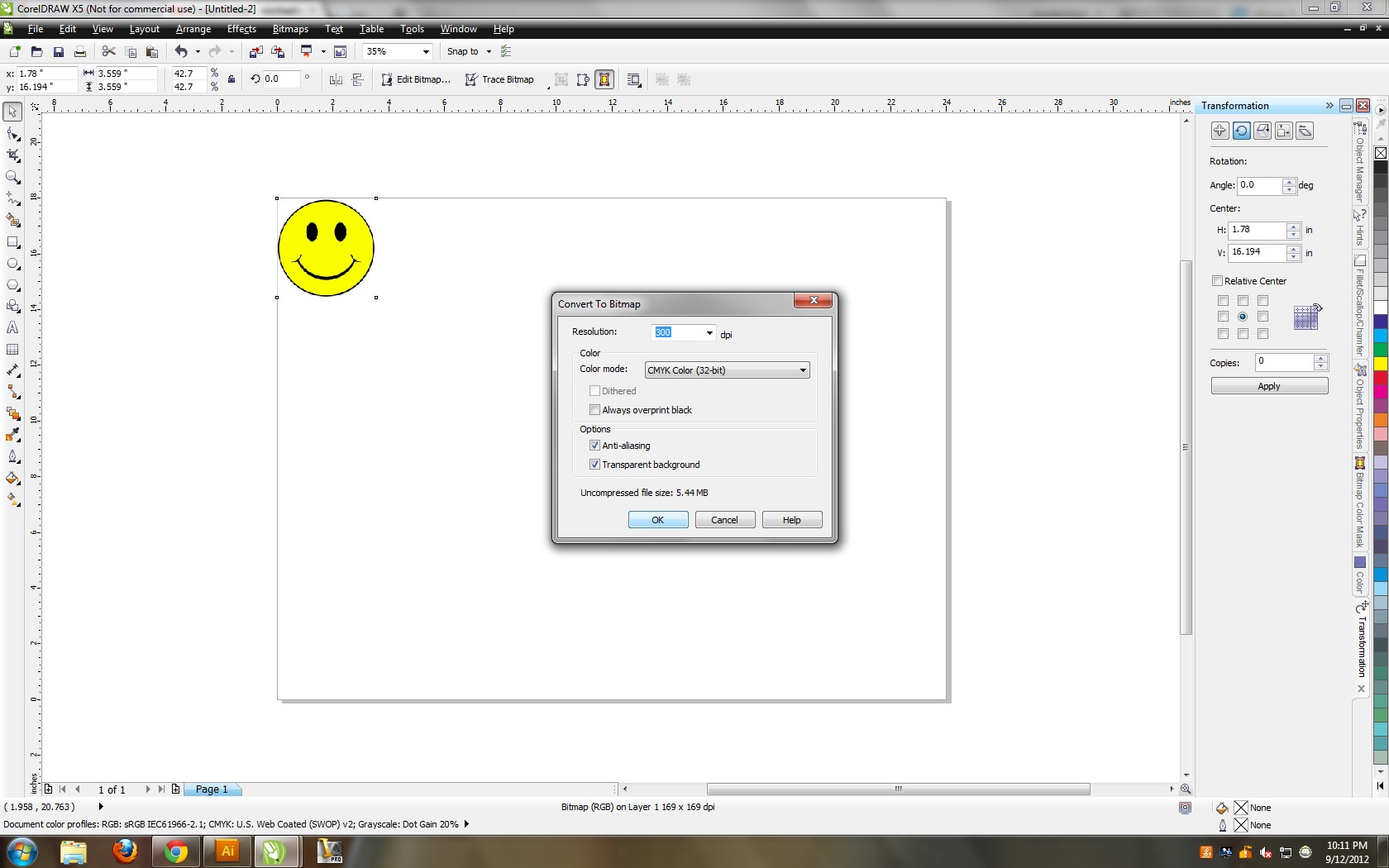Click the Print icon
This screenshot has width=1389, height=868.
pos(80,51)
